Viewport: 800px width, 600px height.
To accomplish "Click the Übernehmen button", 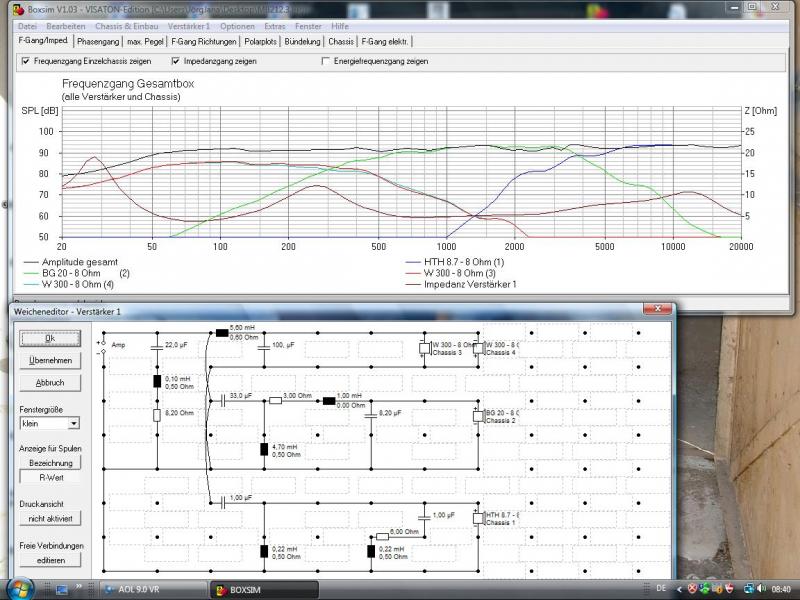I will (x=50, y=360).
